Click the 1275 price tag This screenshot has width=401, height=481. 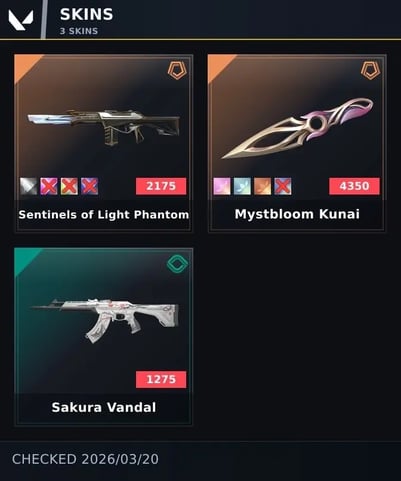tap(161, 379)
